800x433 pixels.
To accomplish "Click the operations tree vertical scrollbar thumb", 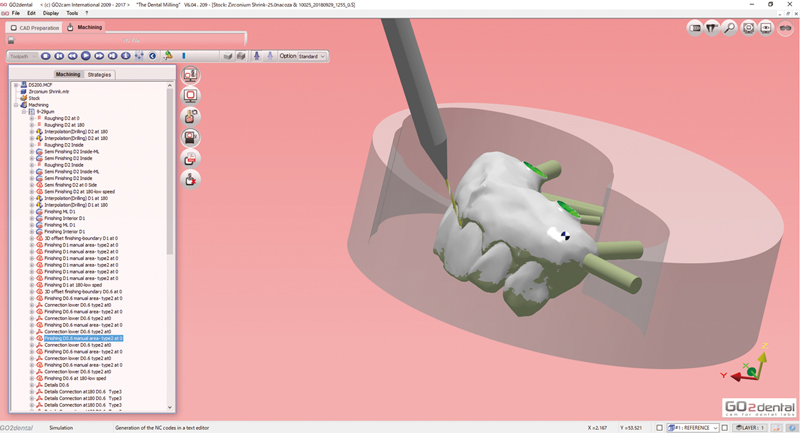I will click(170, 171).
